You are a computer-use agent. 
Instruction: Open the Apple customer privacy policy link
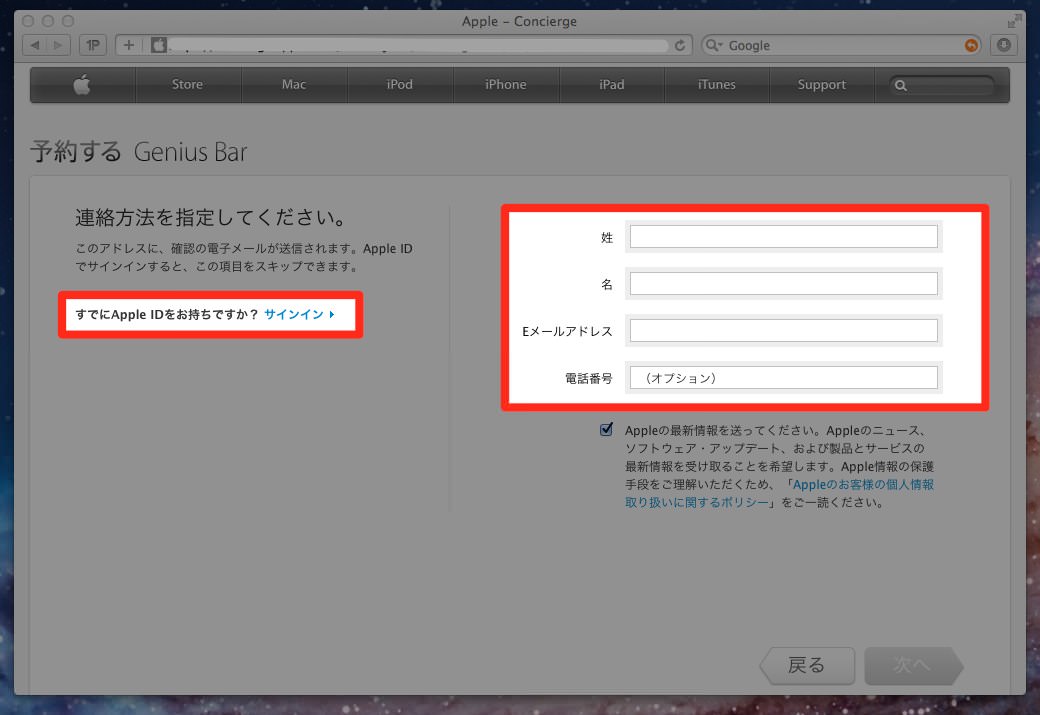pos(779,493)
